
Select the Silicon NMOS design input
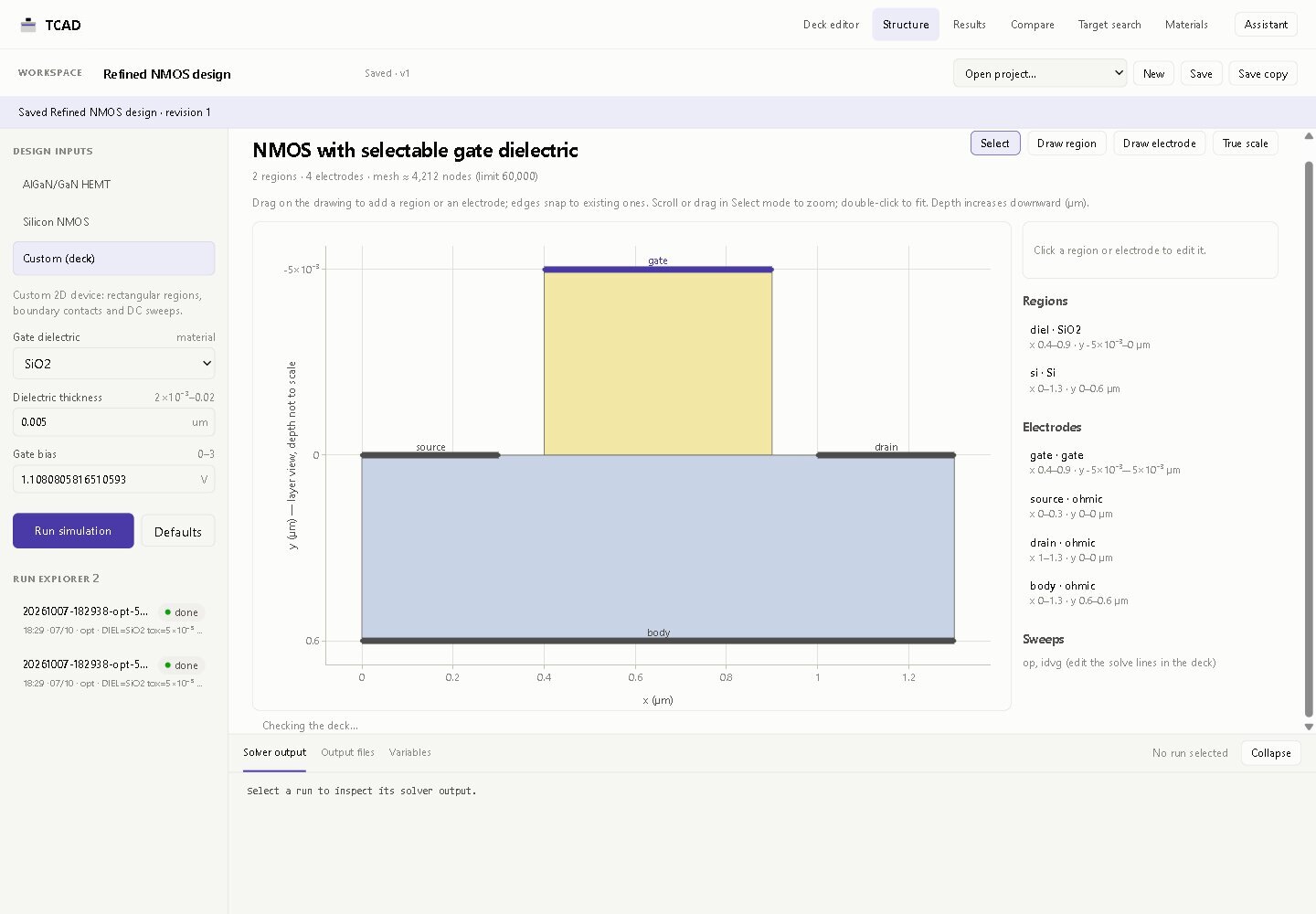point(113,222)
